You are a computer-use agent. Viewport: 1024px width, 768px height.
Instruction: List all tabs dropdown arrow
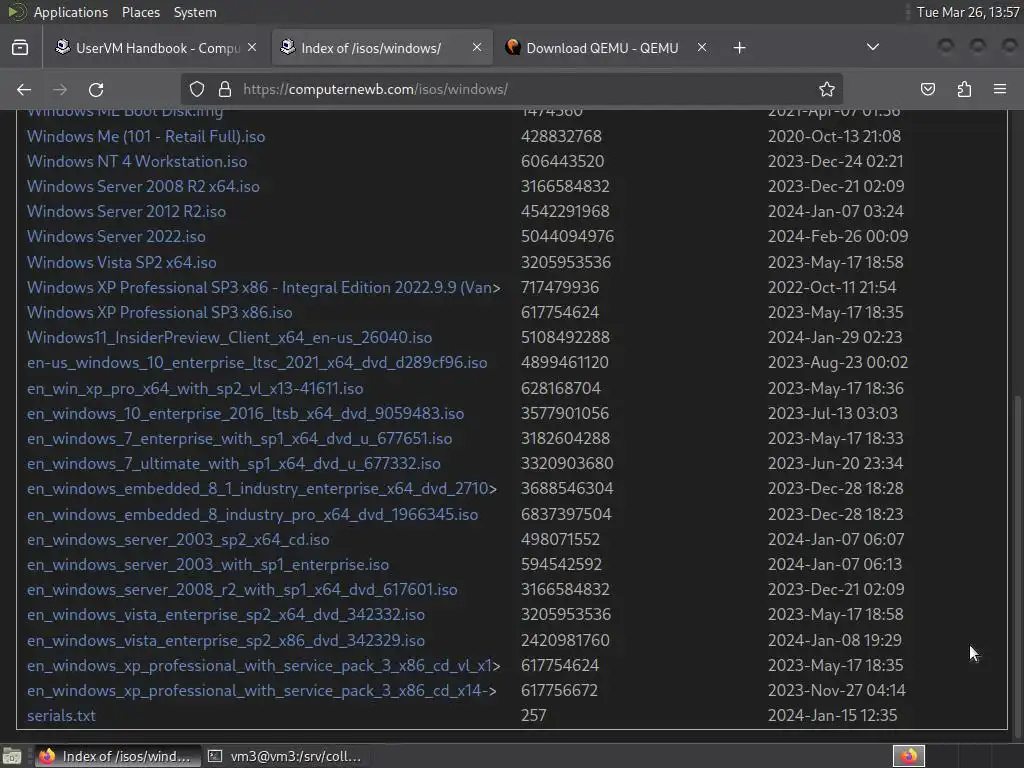click(872, 47)
